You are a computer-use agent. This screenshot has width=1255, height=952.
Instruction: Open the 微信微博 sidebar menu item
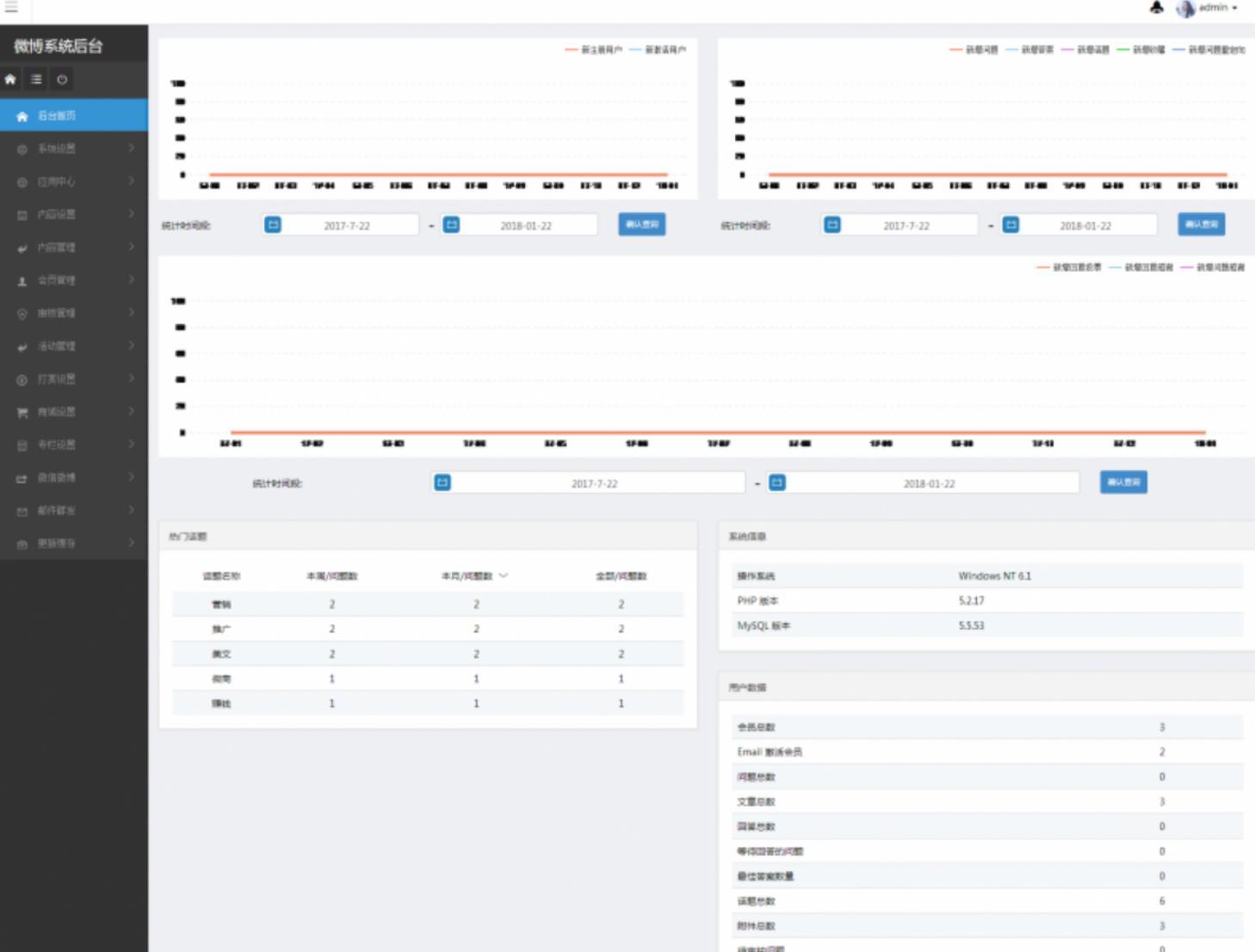pyautogui.click(x=57, y=478)
